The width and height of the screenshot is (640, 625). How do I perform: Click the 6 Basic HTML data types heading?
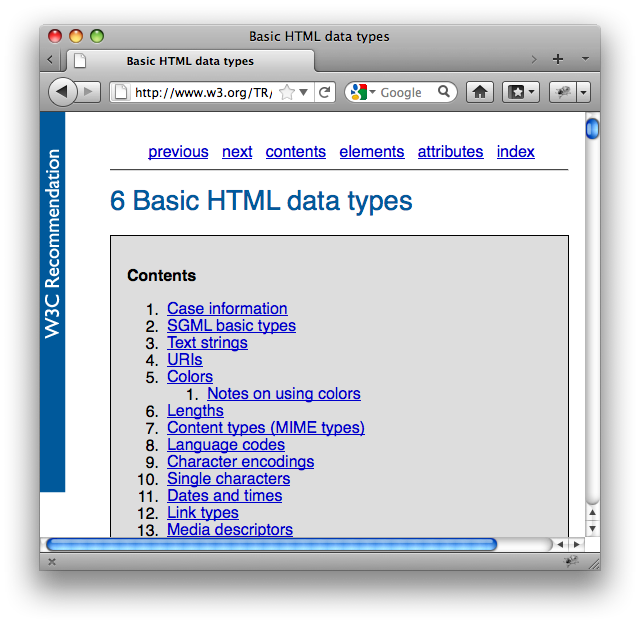pos(261,201)
